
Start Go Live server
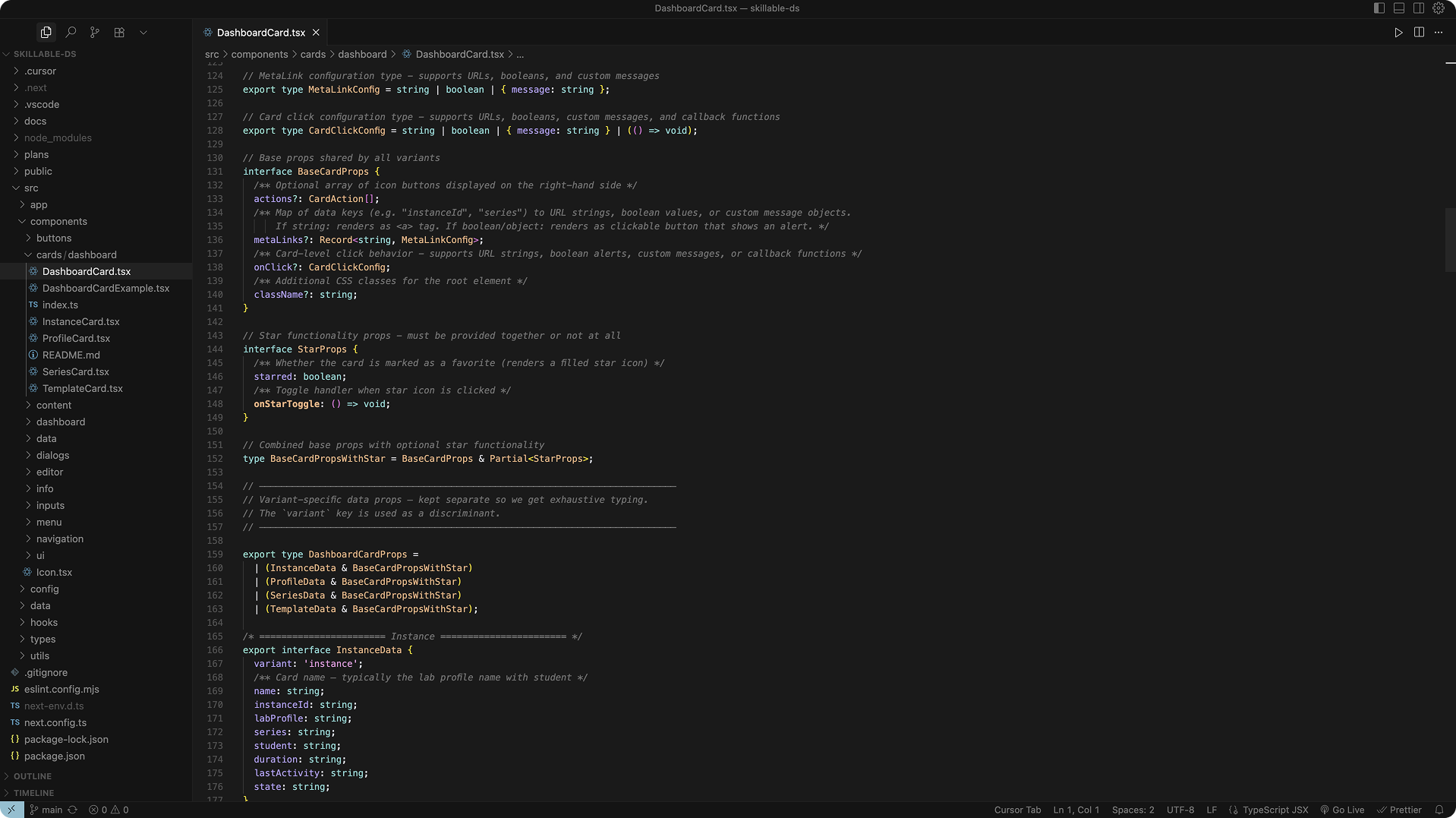(x=1342, y=810)
